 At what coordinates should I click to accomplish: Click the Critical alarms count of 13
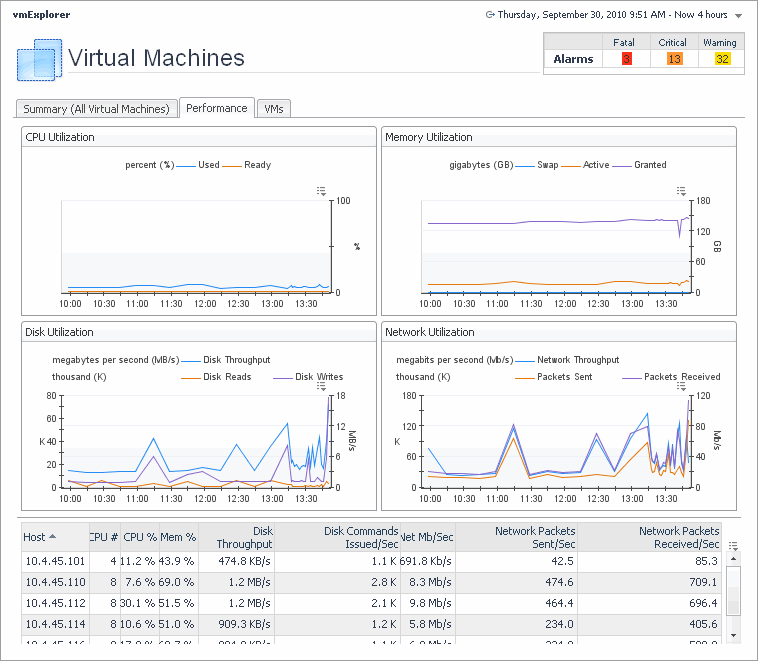(x=674, y=59)
